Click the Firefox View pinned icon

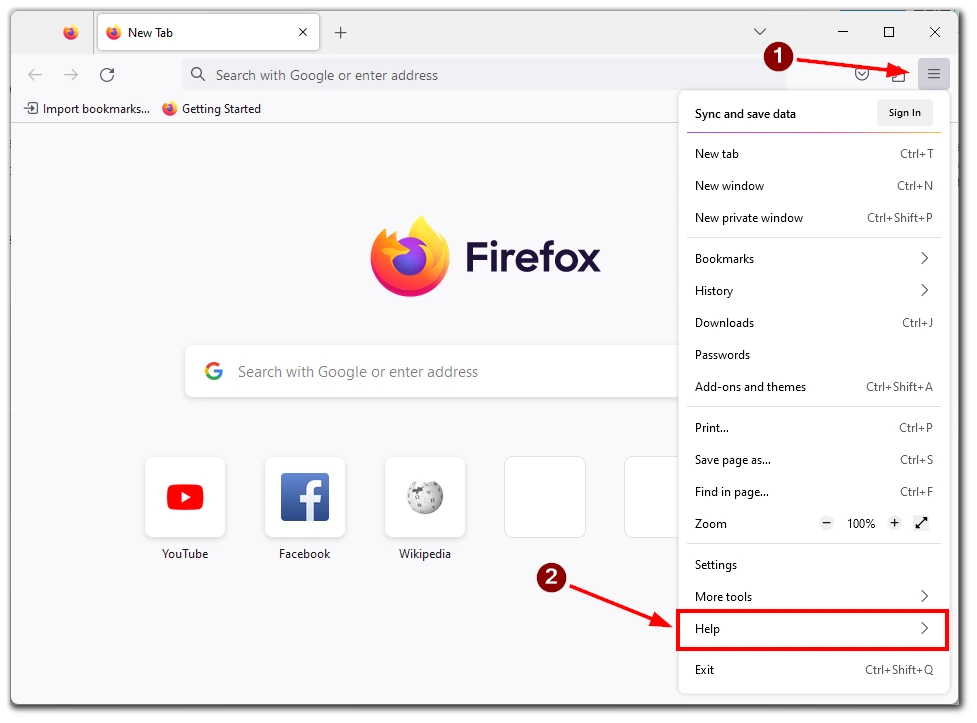coord(71,32)
